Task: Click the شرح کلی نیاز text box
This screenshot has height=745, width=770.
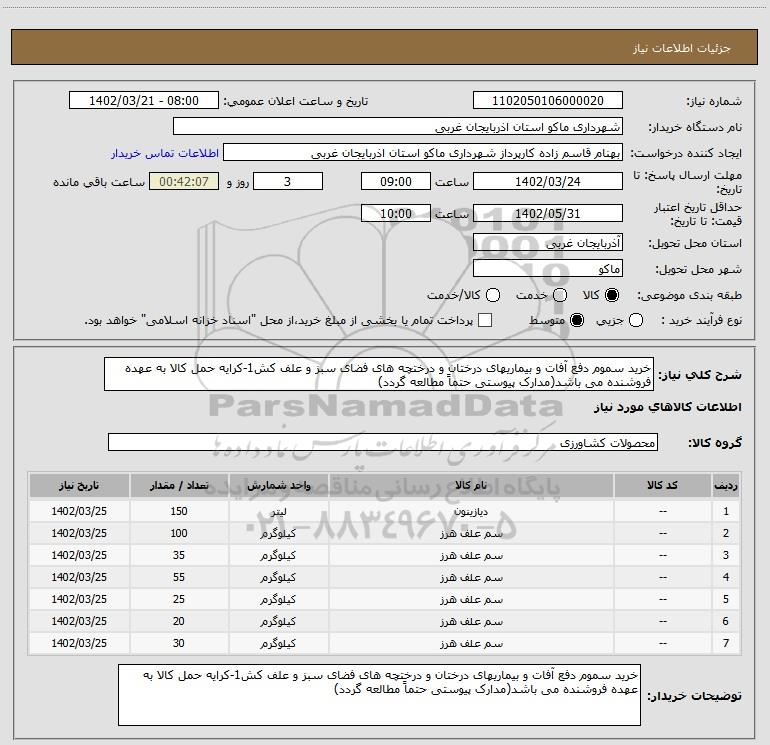Action: (379, 375)
